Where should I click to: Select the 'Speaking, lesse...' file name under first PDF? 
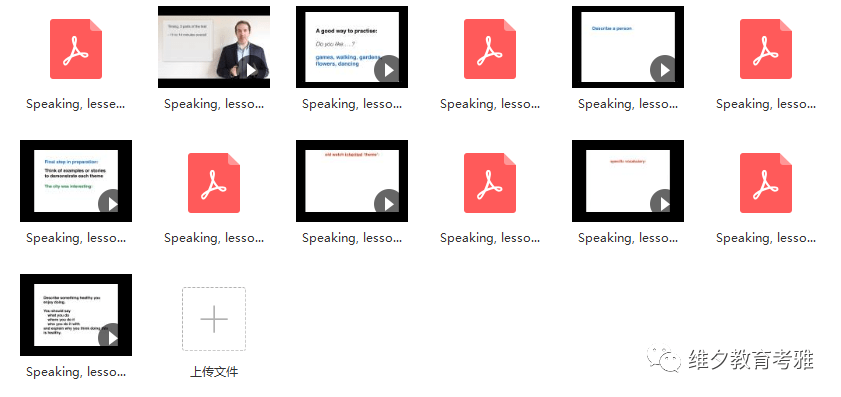pyautogui.click(x=76, y=104)
